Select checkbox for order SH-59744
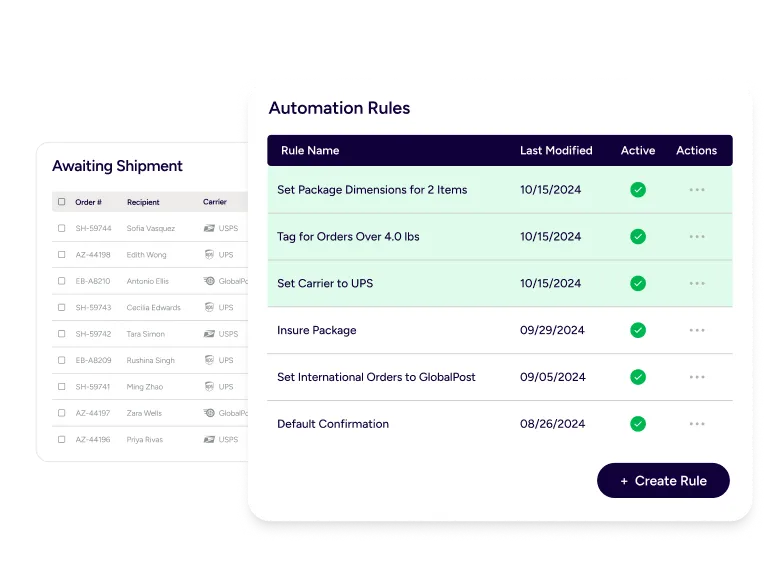This screenshot has width=779, height=584. [62, 229]
